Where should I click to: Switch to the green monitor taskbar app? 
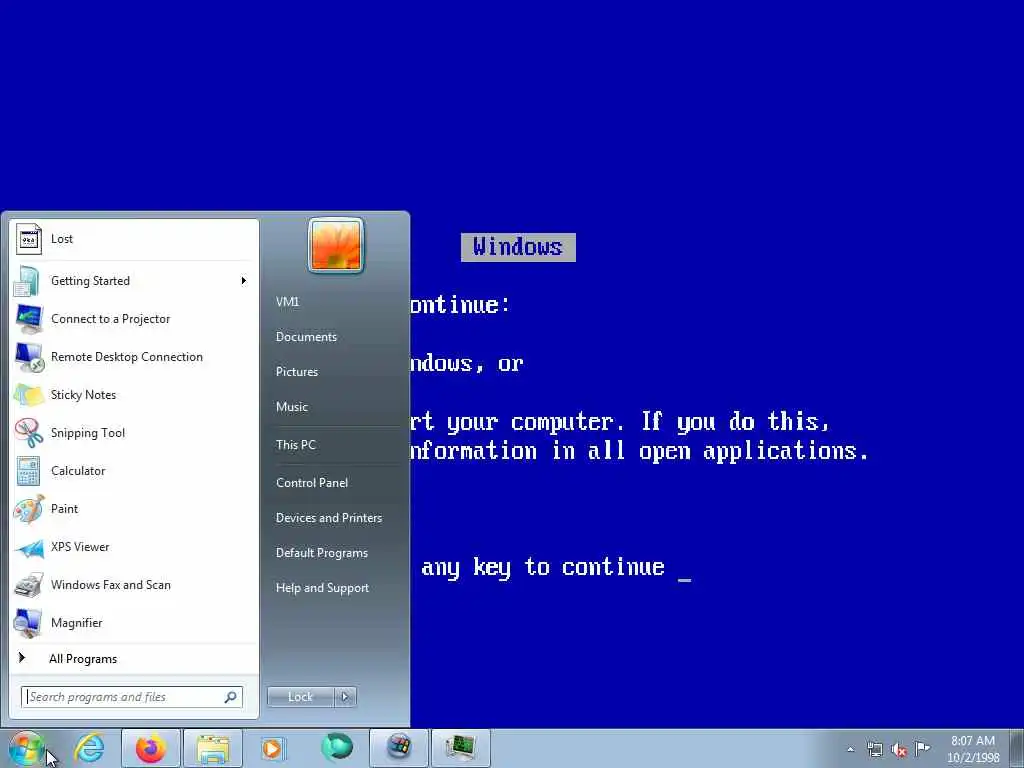point(460,748)
